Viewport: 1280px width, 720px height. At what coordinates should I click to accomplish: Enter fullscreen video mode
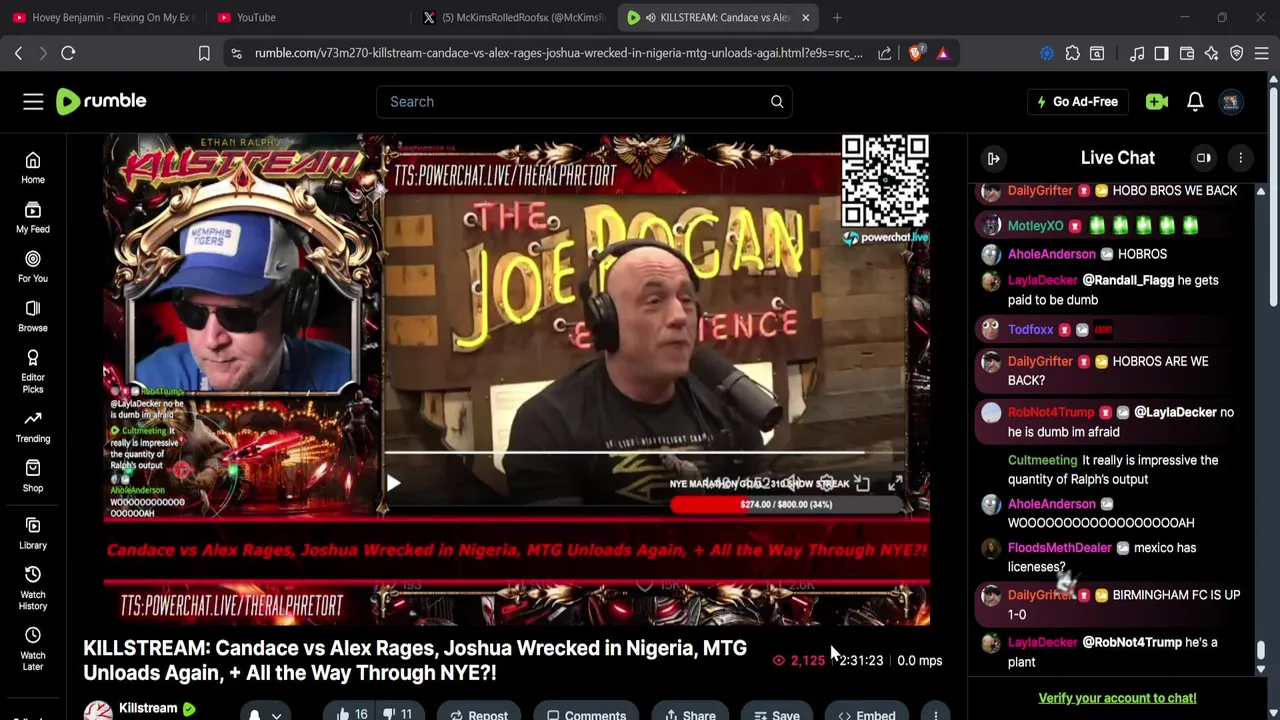(x=895, y=484)
